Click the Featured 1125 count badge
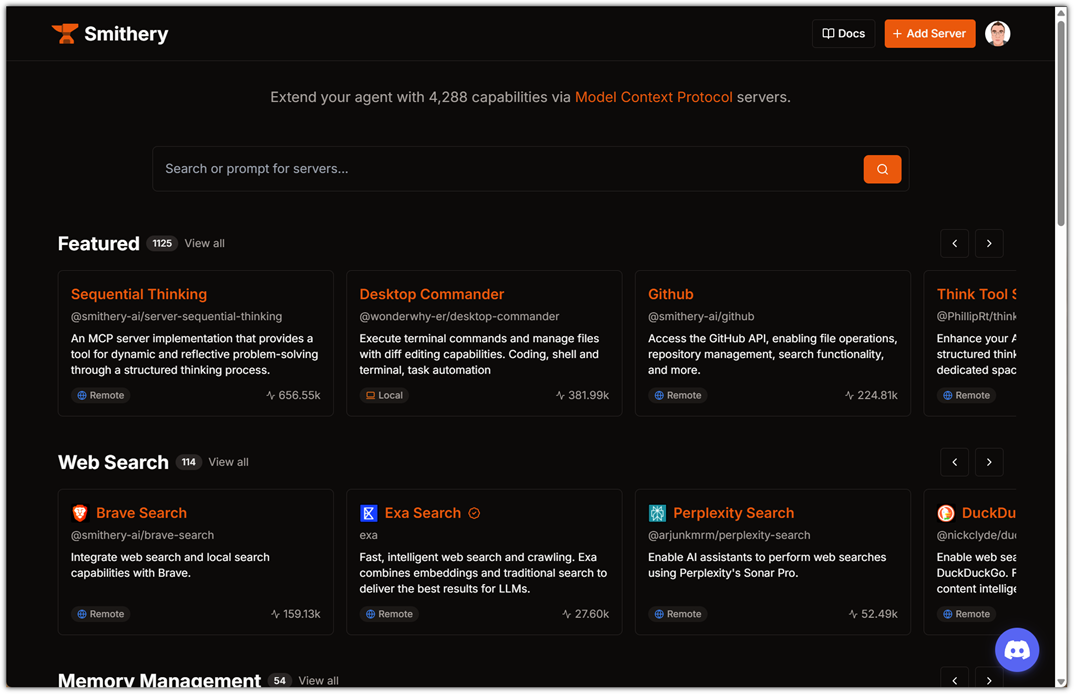The height and width of the screenshot is (694, 1074). 162,243
